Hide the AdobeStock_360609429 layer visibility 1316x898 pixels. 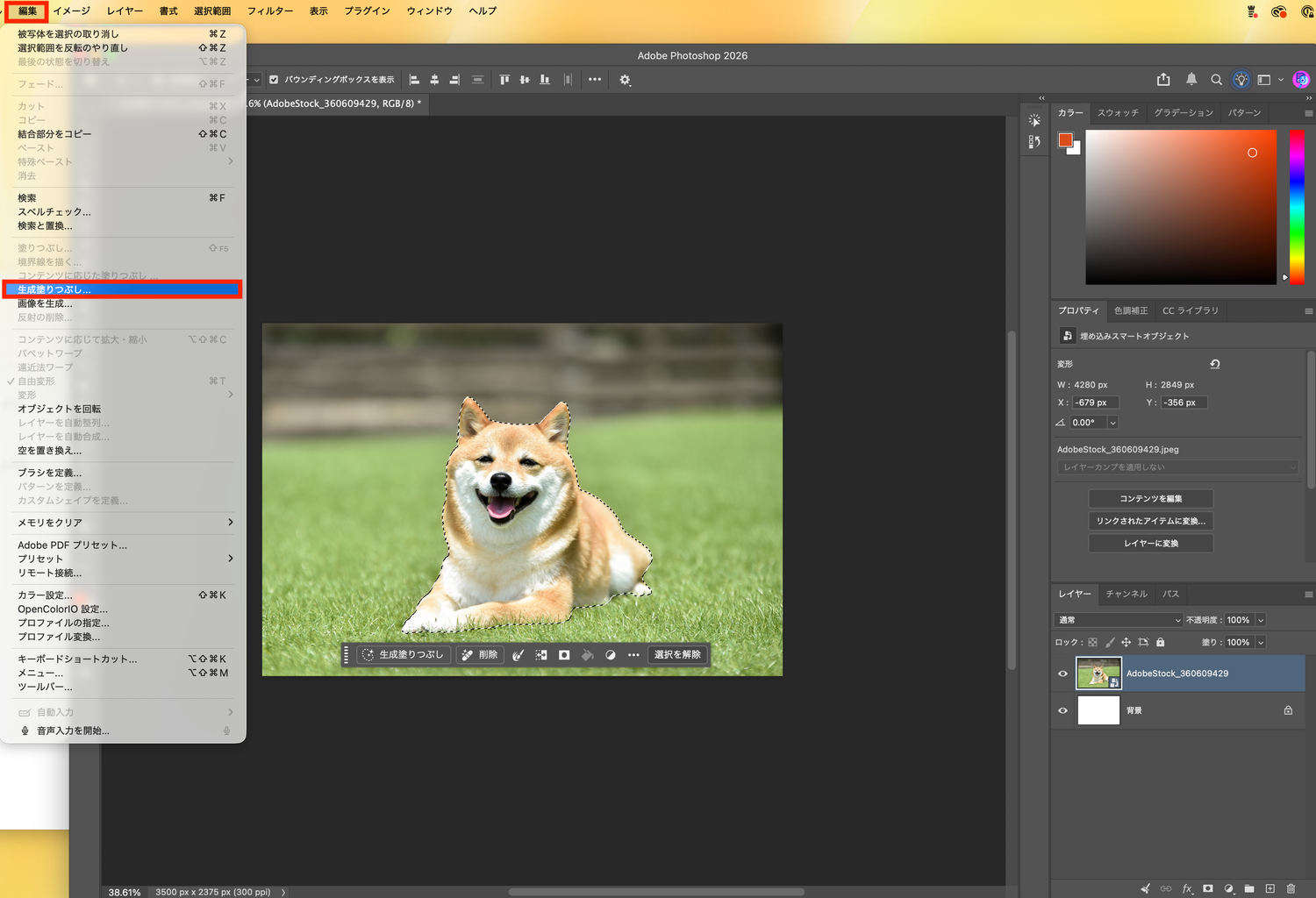click(x=1062, y=673)
